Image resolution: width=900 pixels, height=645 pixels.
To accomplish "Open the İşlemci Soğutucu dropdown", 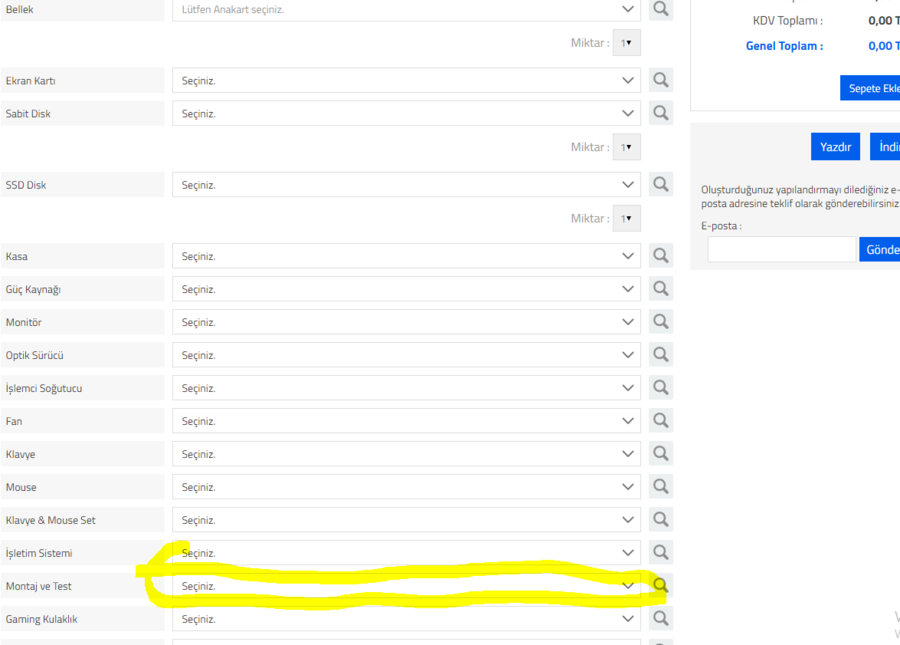I will click(406, 388).
